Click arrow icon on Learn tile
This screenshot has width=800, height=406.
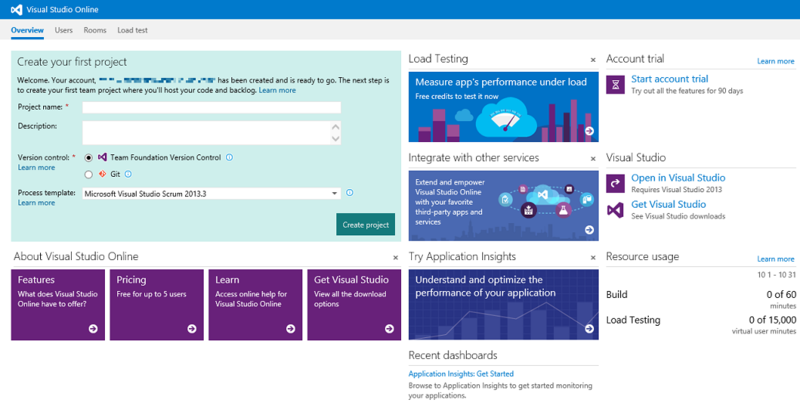290,328
